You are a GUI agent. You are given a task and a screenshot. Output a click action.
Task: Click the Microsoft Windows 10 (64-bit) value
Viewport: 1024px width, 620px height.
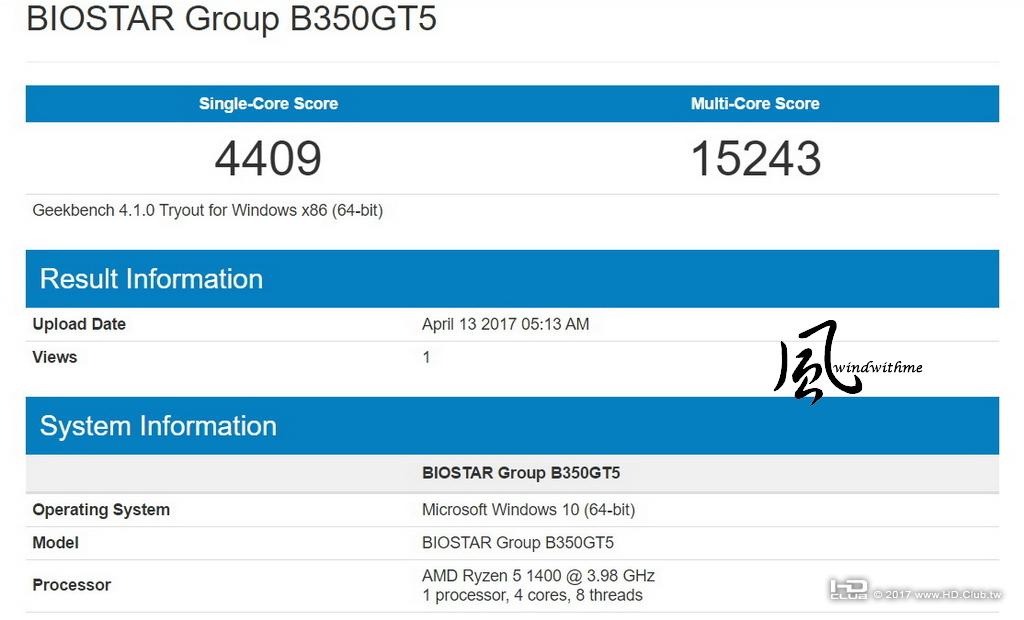[528, 510]
